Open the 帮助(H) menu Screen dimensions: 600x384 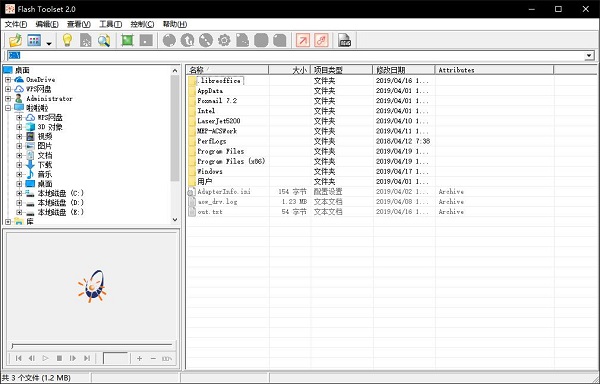[x=174, y=24]
